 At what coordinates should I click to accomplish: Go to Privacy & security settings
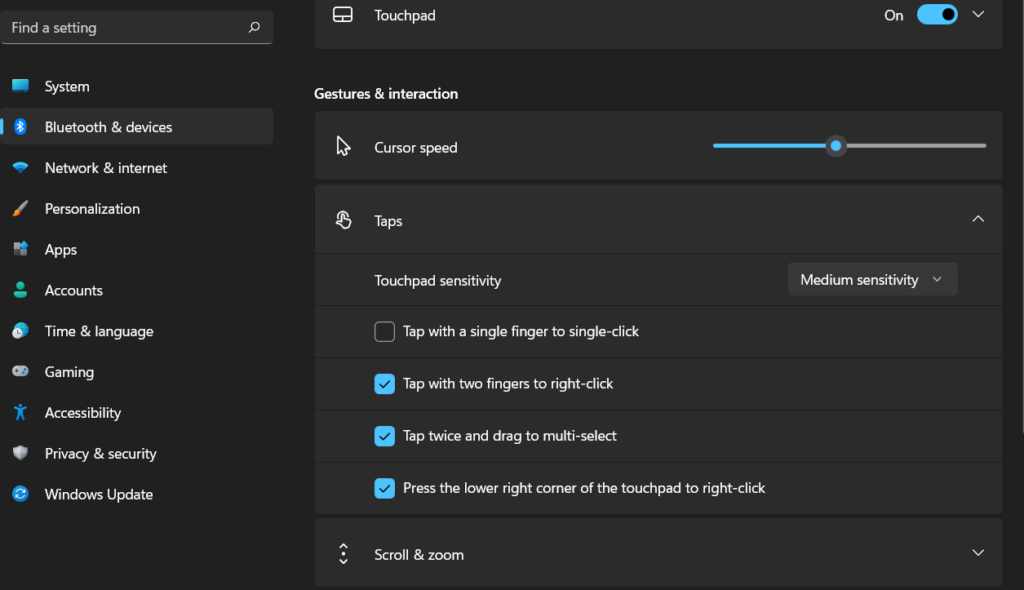pyautogui.click(x=136, y=453)
